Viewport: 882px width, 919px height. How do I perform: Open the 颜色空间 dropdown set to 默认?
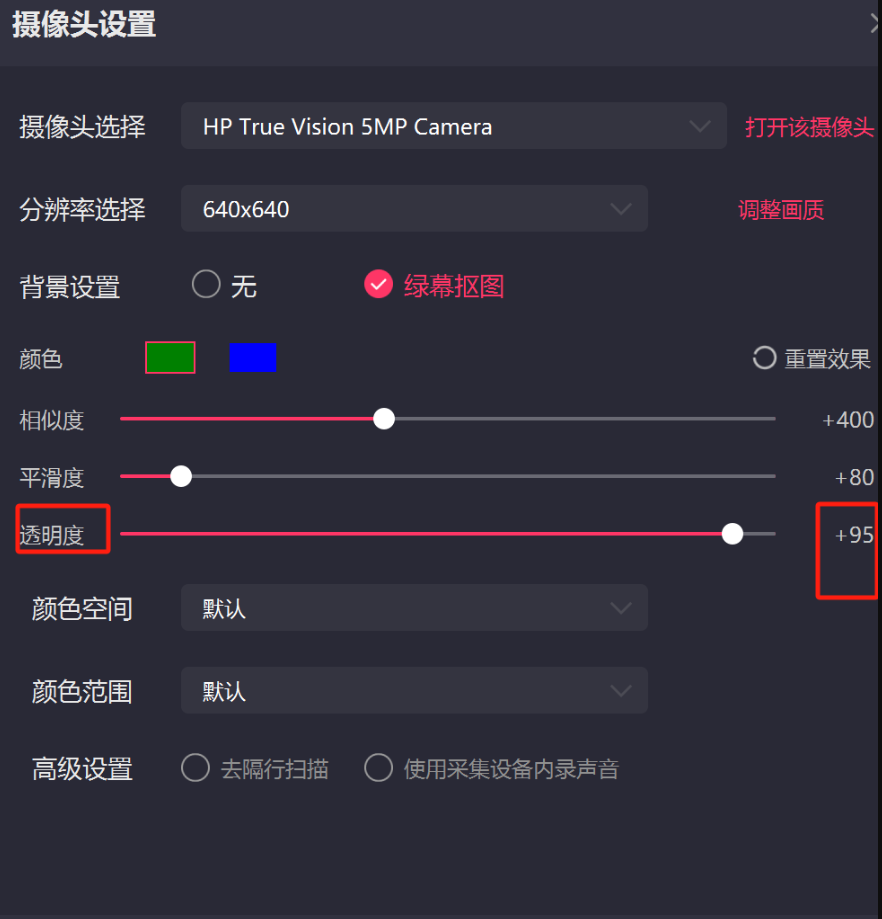414,608
